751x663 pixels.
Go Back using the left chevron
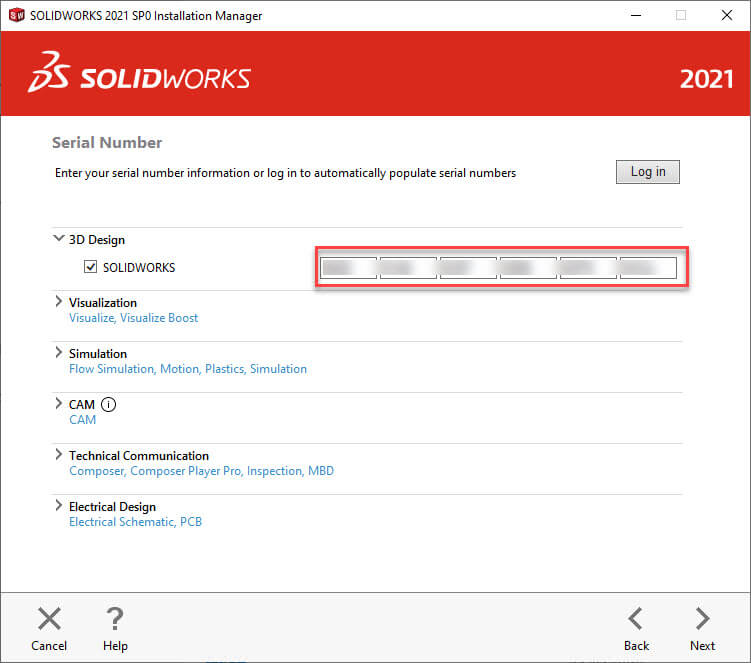636,618
